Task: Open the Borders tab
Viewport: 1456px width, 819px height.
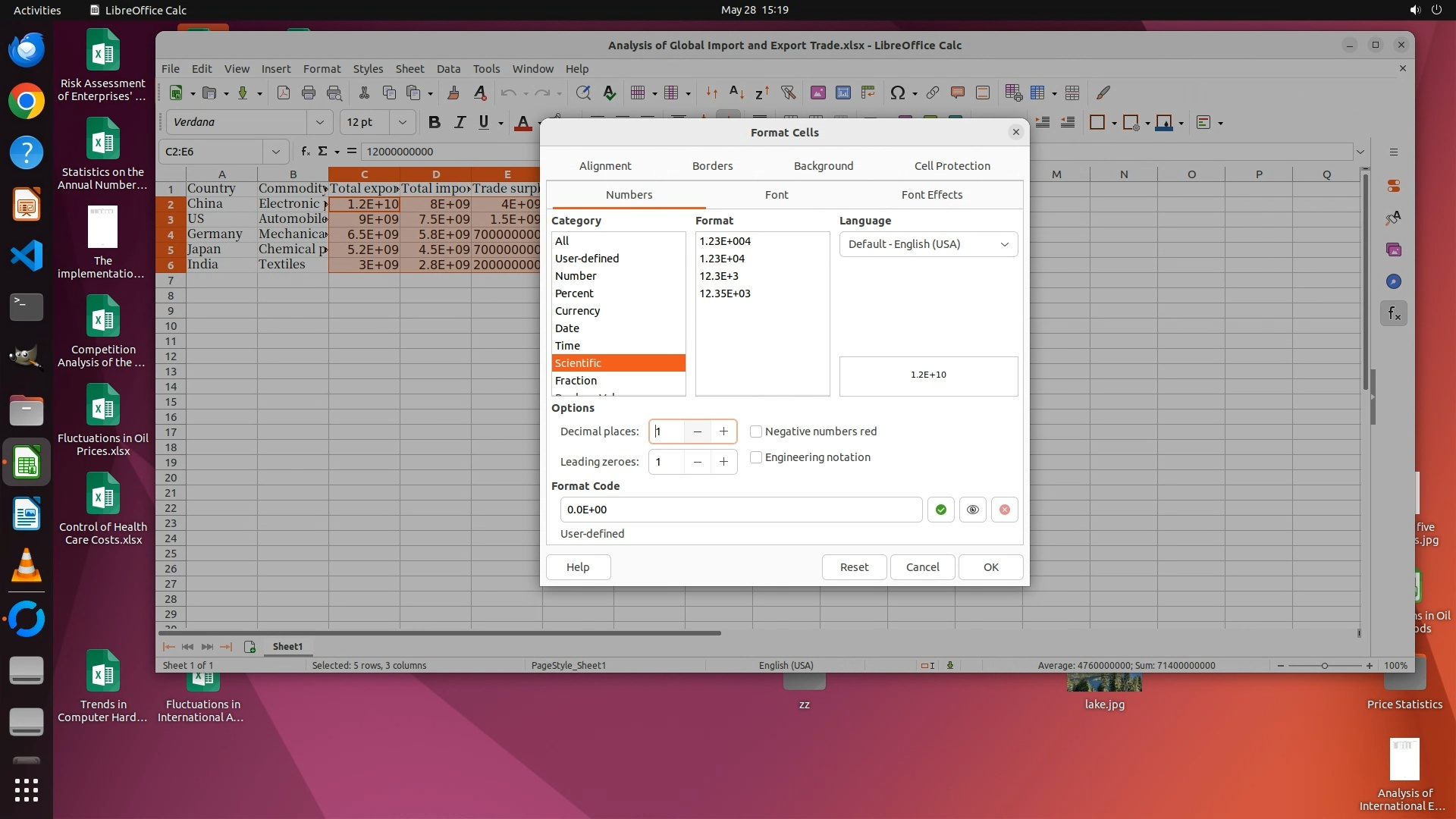Action: point(712,166)
